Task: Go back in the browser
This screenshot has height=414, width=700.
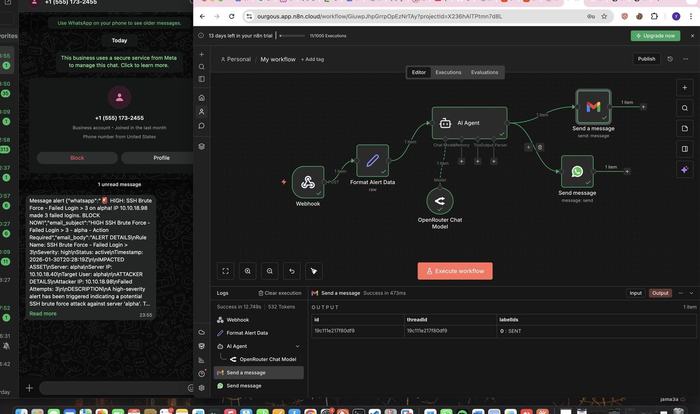Action: click(202, 16)
